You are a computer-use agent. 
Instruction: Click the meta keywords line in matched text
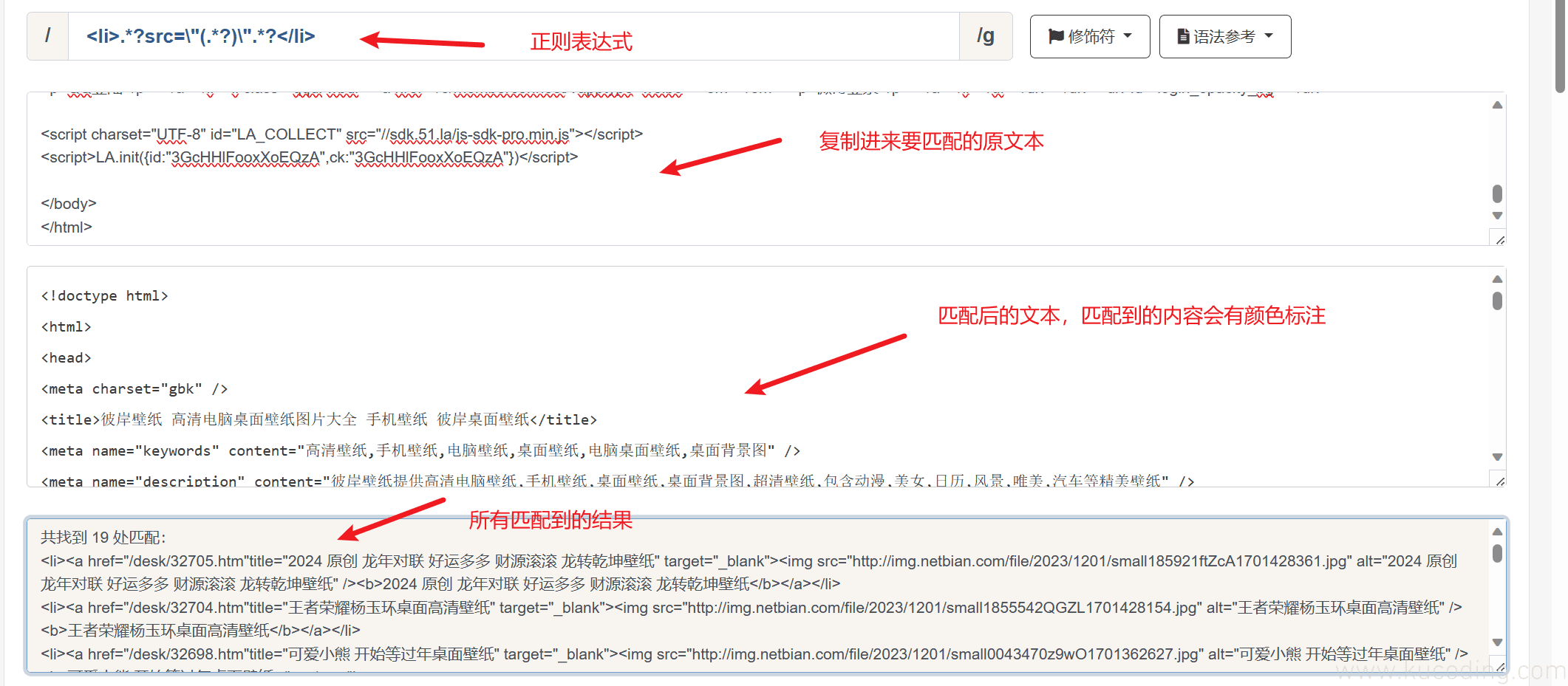pyautogui.click(x=420, y=451)
